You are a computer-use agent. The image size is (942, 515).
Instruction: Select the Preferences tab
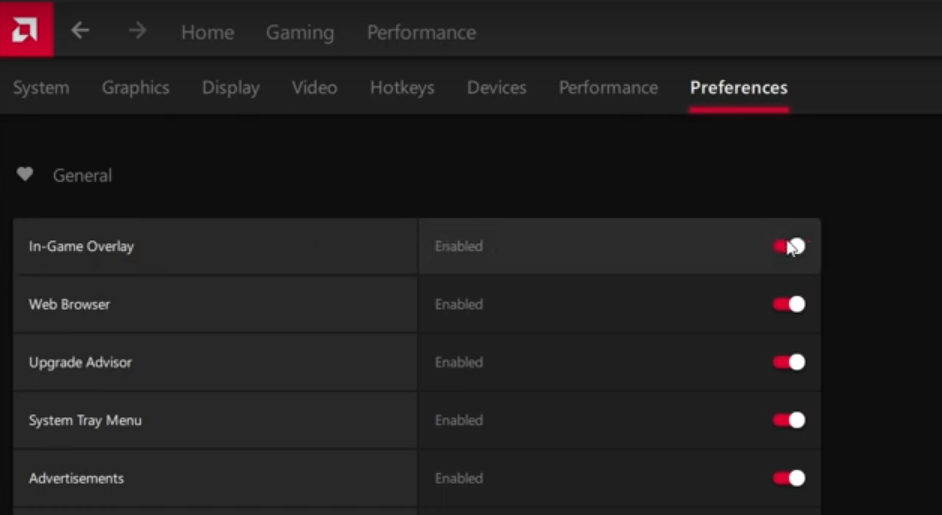click(739, 88)
